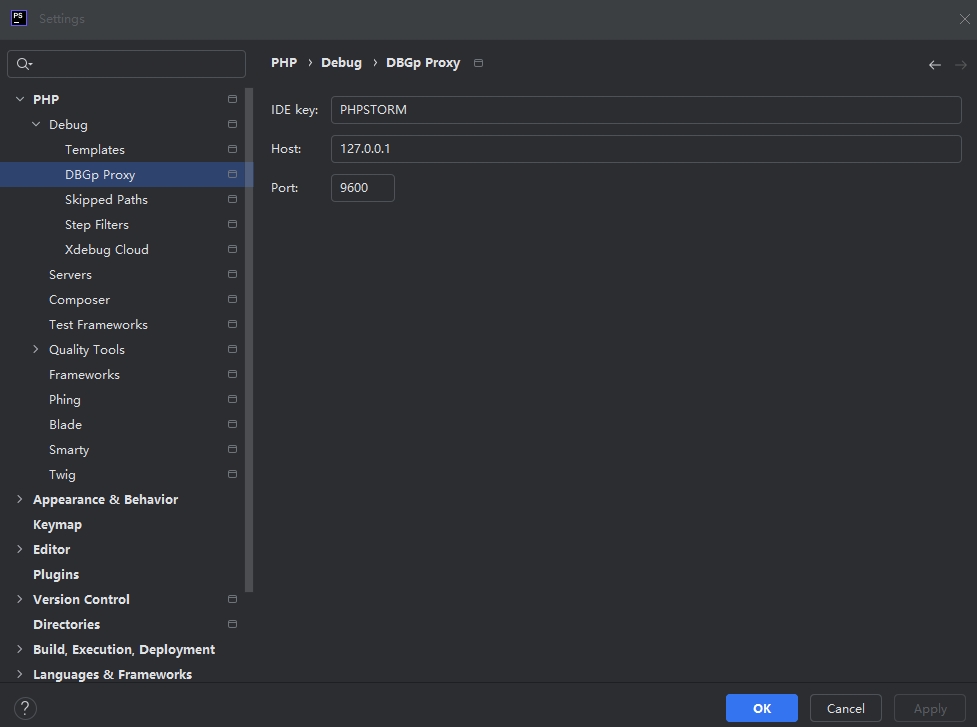This screenshot has width=977, height=727.
Task: Close the Settings dialog window
Action: (965, 19)
